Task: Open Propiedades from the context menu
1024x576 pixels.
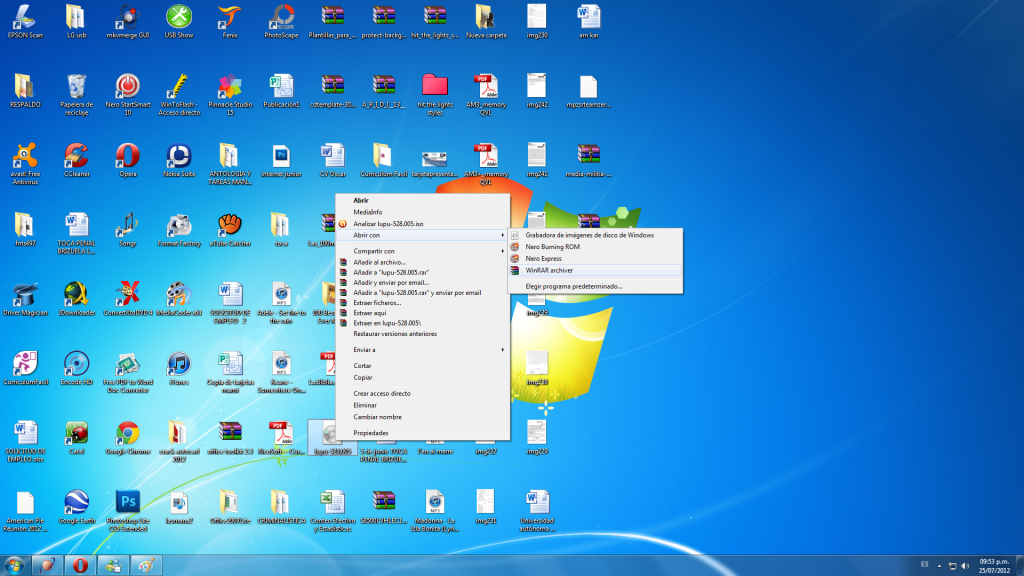Action: [x=423, y=433]
